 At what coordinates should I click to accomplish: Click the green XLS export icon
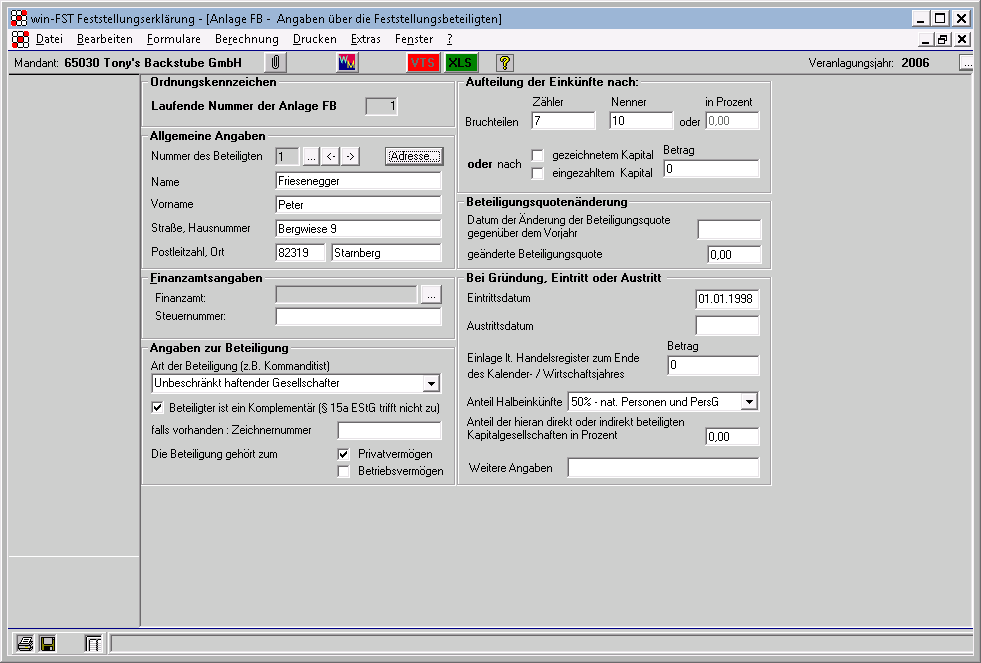460,63
